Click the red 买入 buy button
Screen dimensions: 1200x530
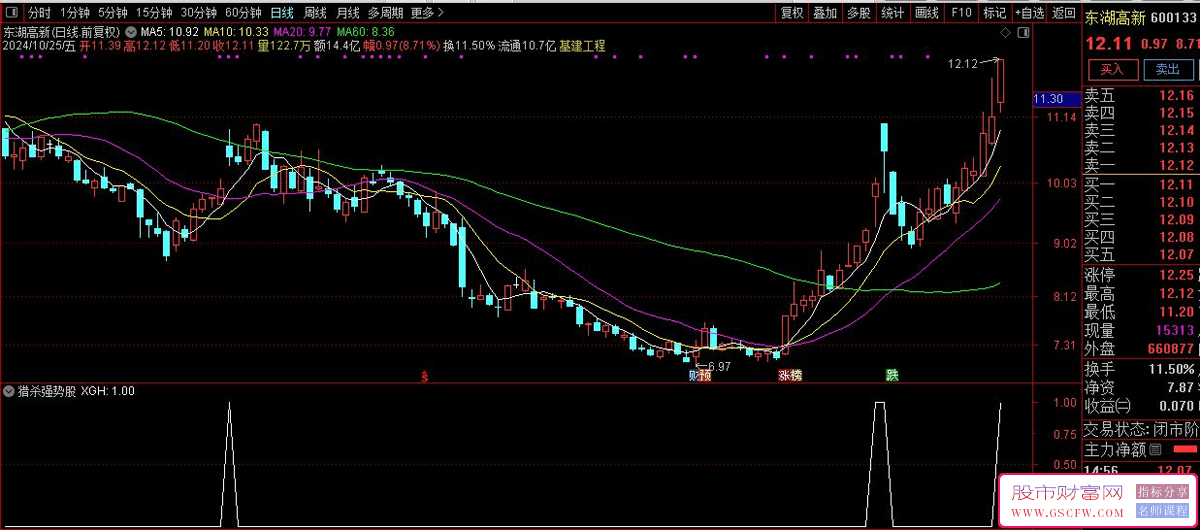tap(1112, 69)
